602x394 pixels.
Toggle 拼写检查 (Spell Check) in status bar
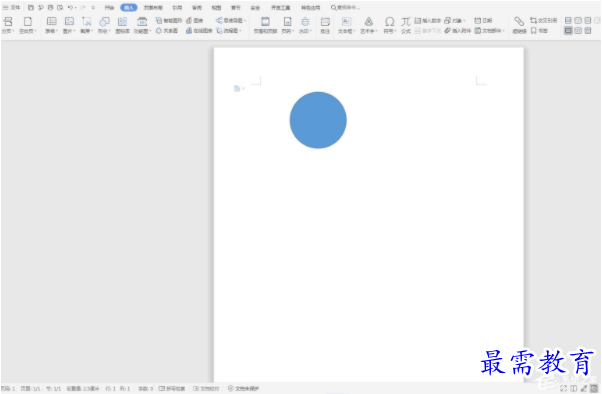pos(172,389)
